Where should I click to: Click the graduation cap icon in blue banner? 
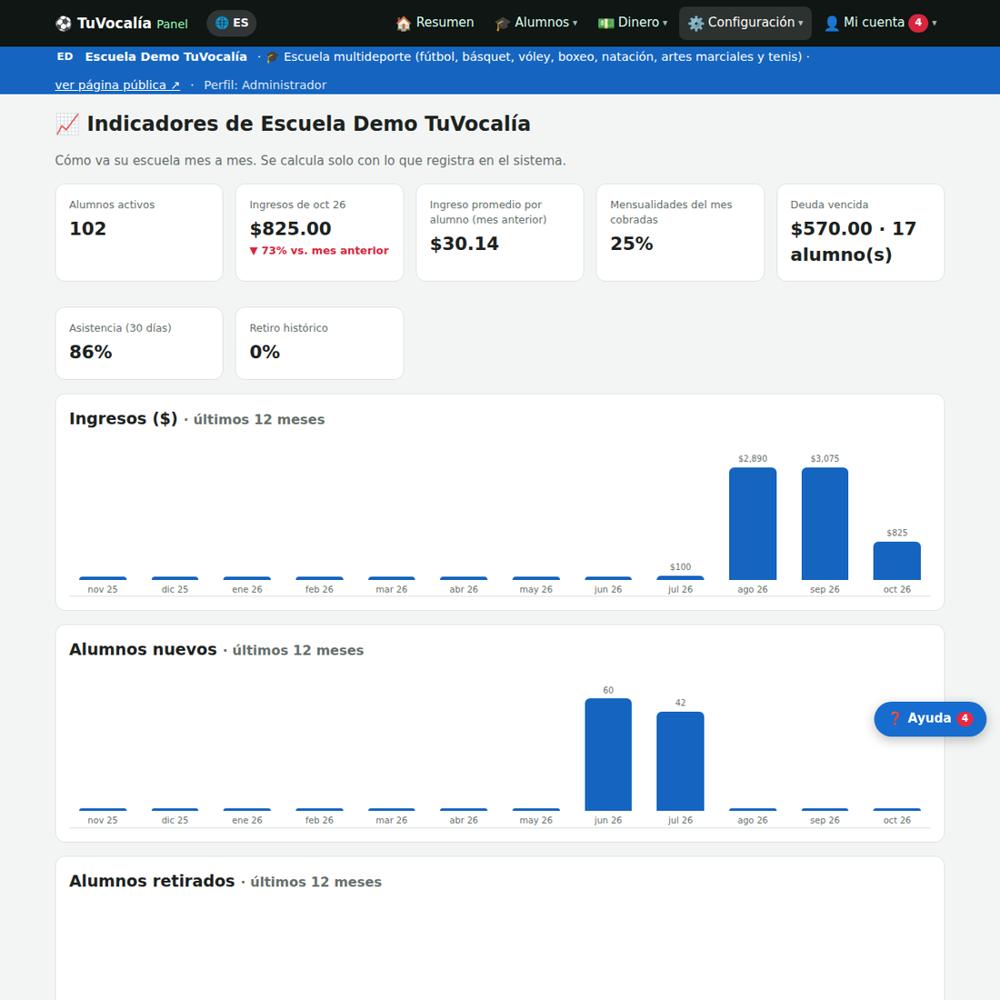[272, 57]
